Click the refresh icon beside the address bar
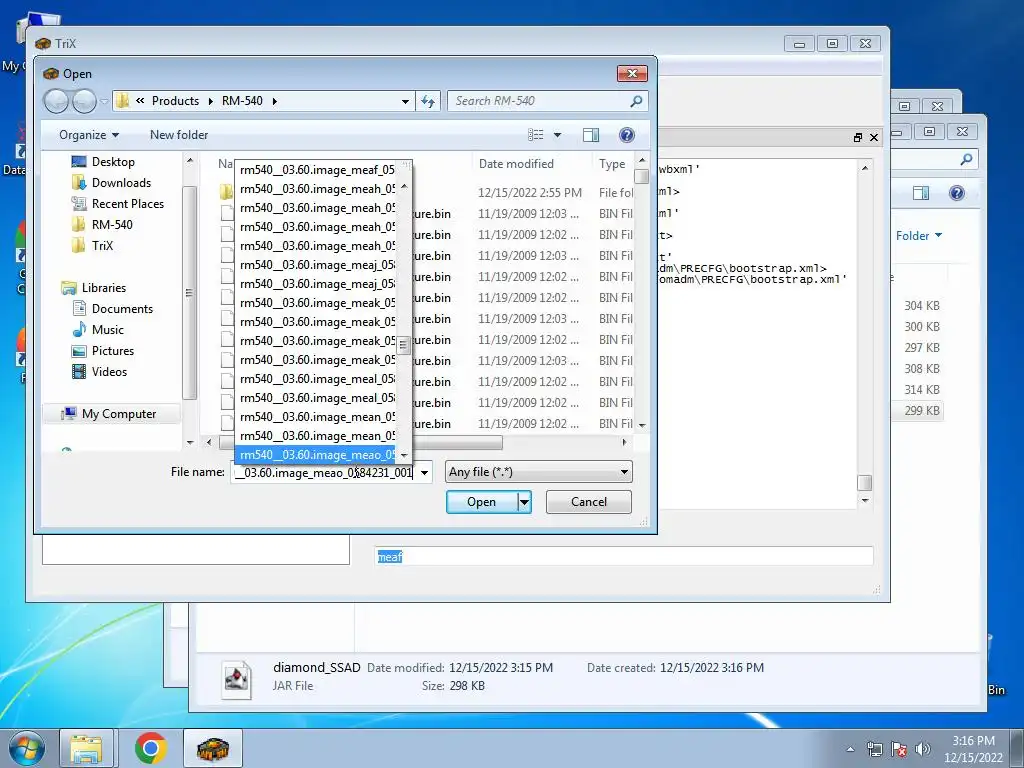This screenshot has width=1024, height=768. pos(428,101)
